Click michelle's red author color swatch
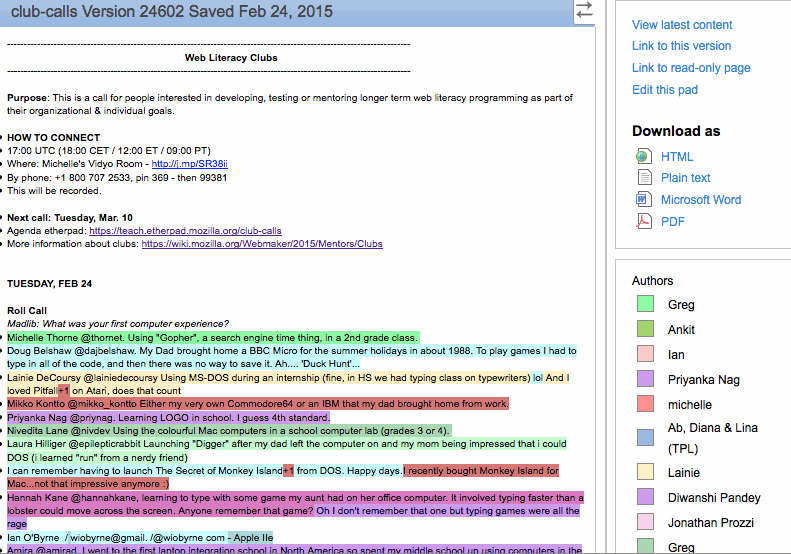This screenshot has height=554, width=791. tap(645, 404)
